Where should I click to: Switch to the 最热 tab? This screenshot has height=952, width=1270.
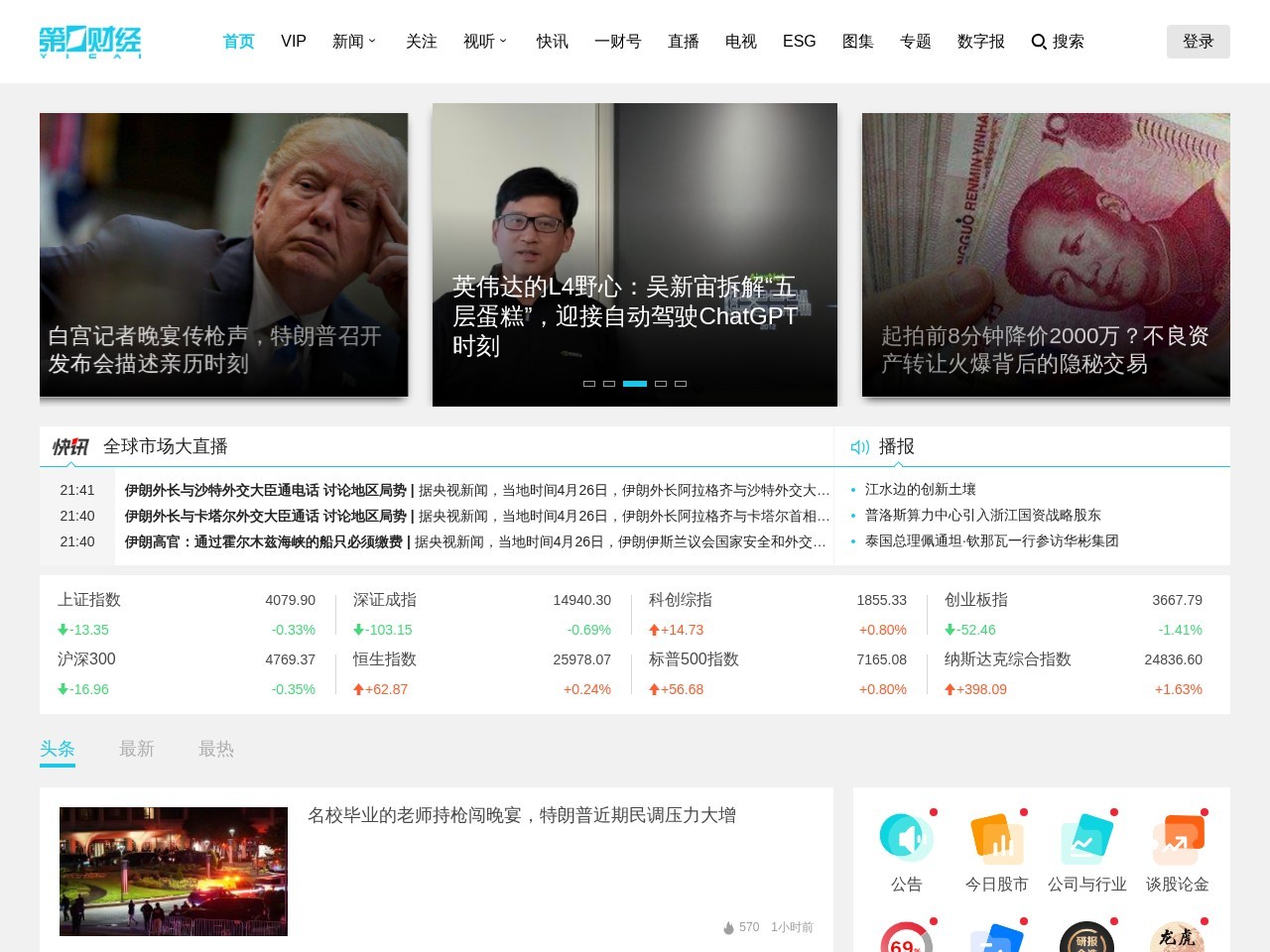[216, 750]
